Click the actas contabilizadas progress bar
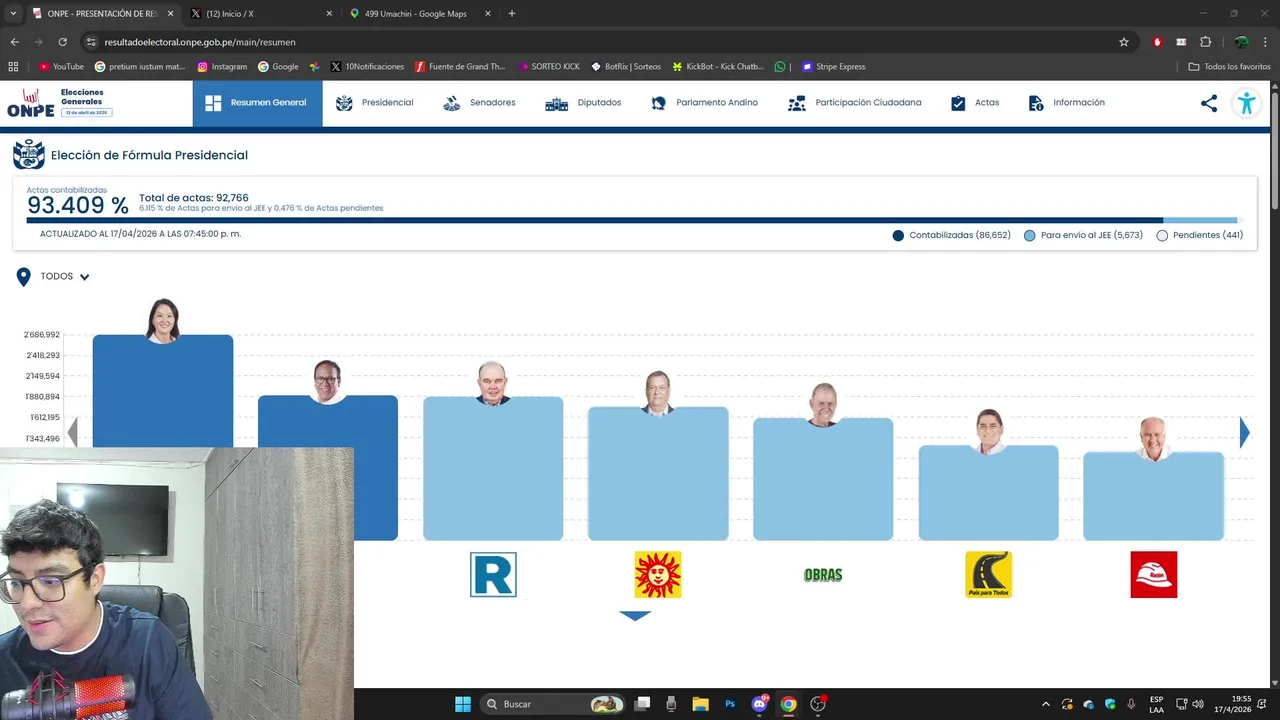This screenshot has height=720, width=1280. pos(633,220)
